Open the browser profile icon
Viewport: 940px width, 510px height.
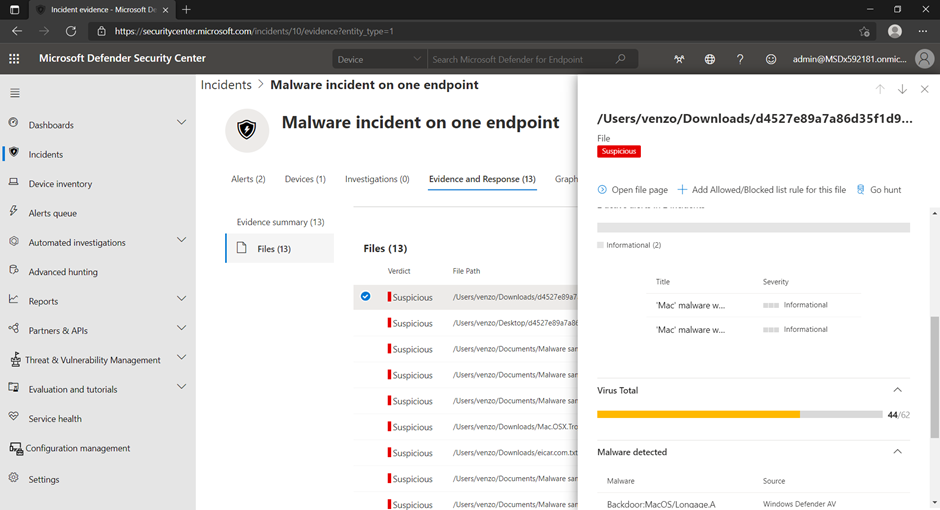894,31
